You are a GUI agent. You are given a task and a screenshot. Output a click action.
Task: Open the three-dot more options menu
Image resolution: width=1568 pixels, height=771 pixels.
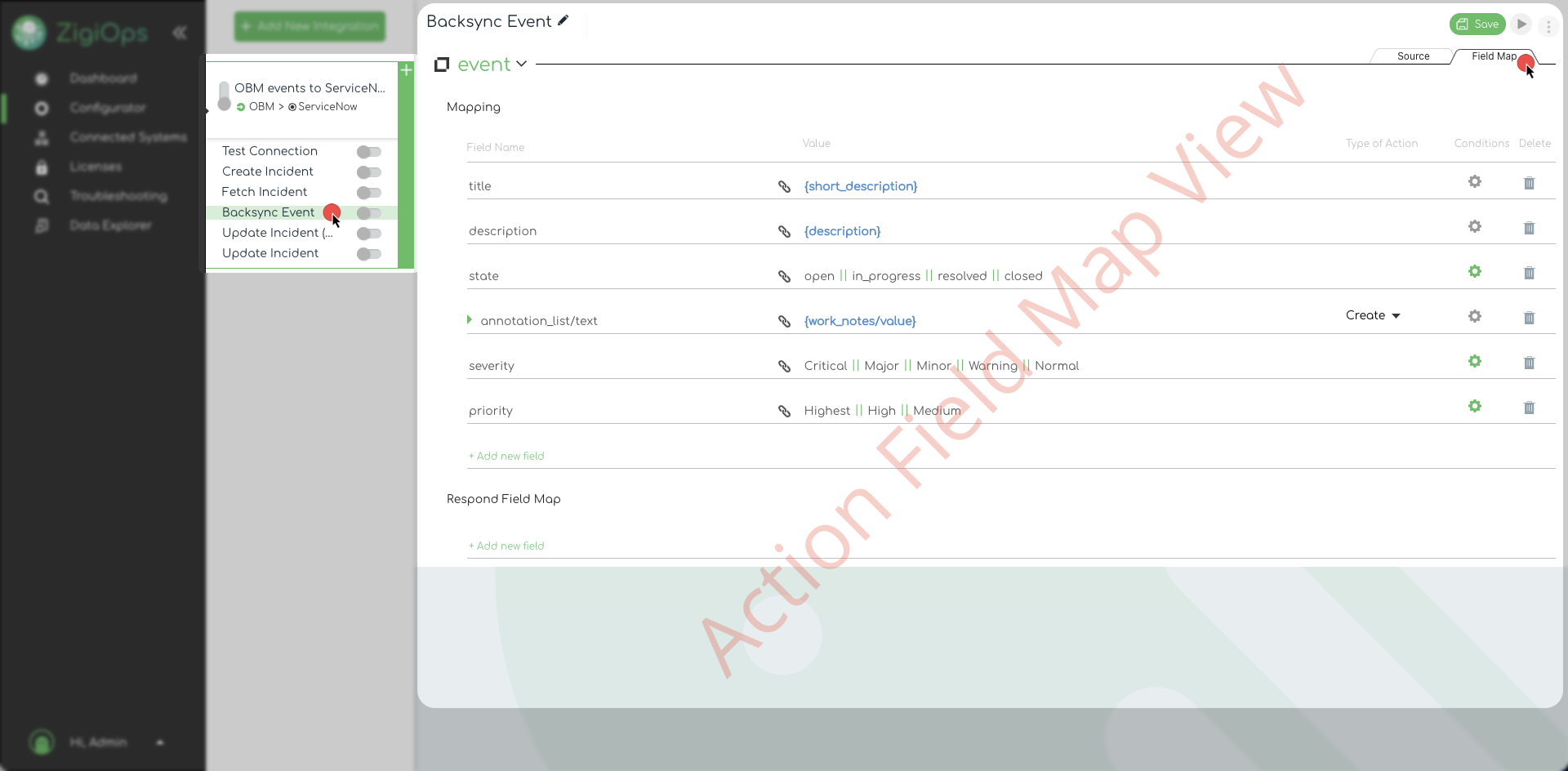[x=1548, y=26]
